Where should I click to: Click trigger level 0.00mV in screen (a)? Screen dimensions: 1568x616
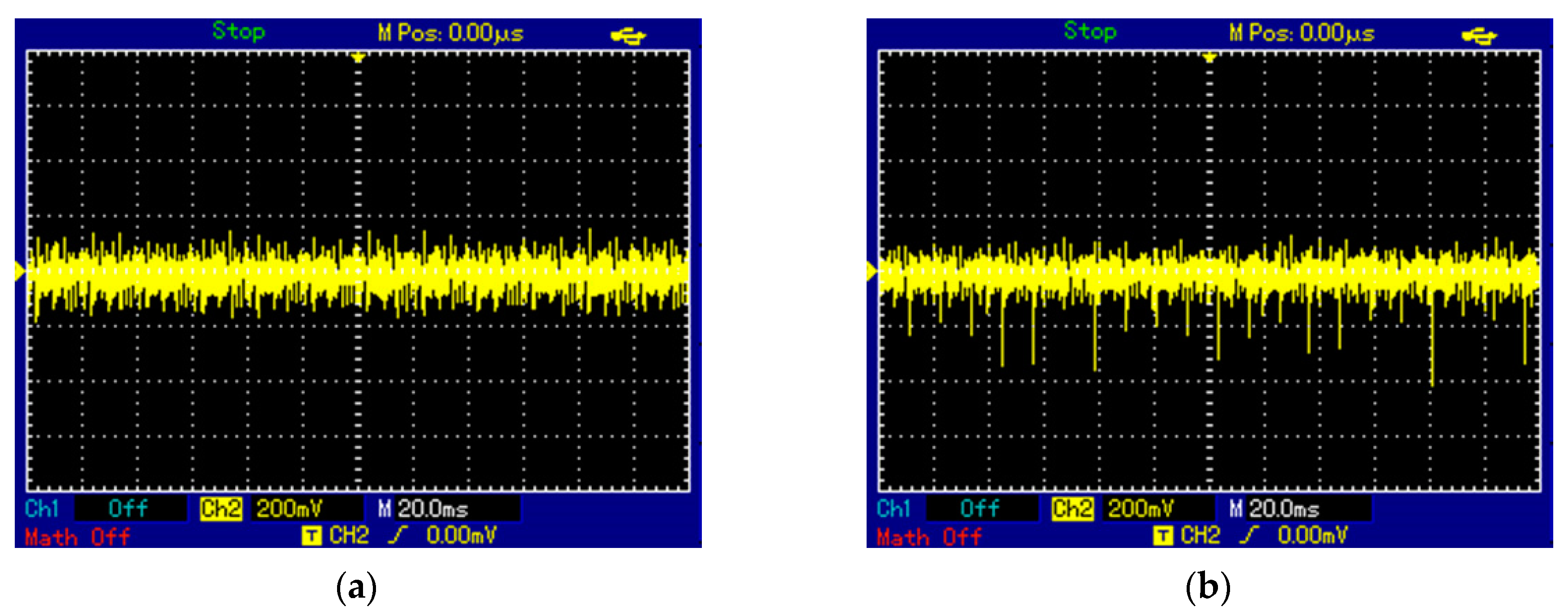coord(461,535)
